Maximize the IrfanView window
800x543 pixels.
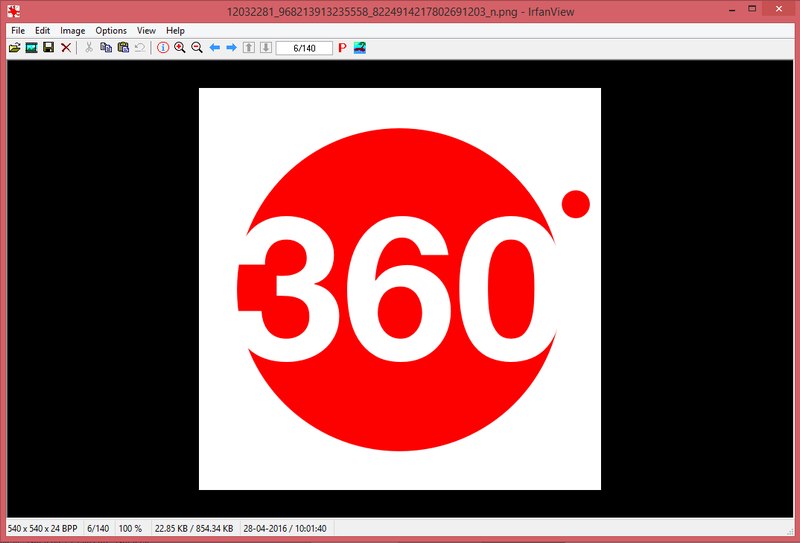pos(752,9)
